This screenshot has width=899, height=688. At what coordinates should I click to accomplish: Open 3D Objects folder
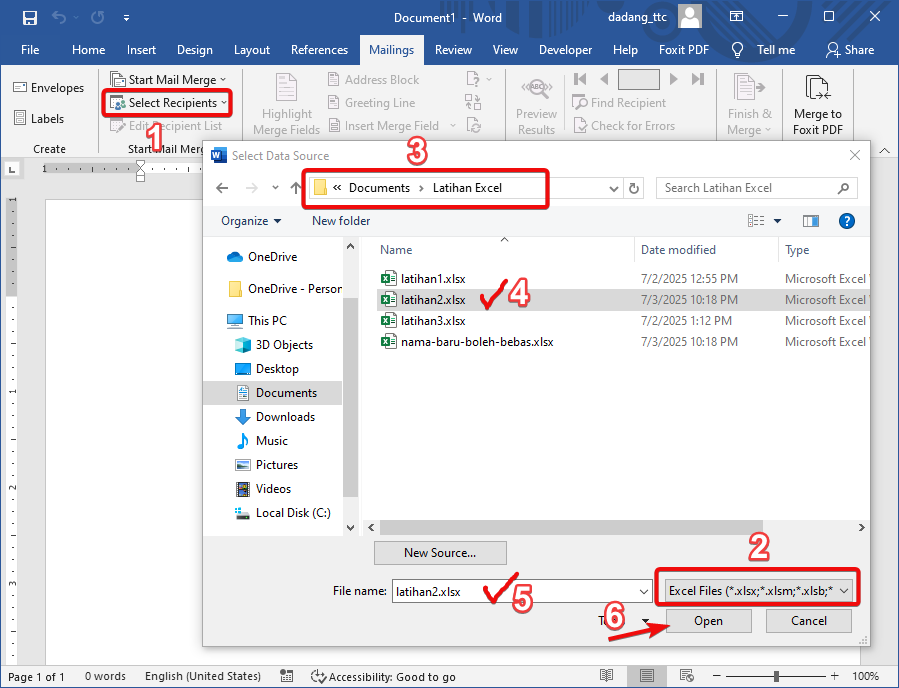pos(274,345)
